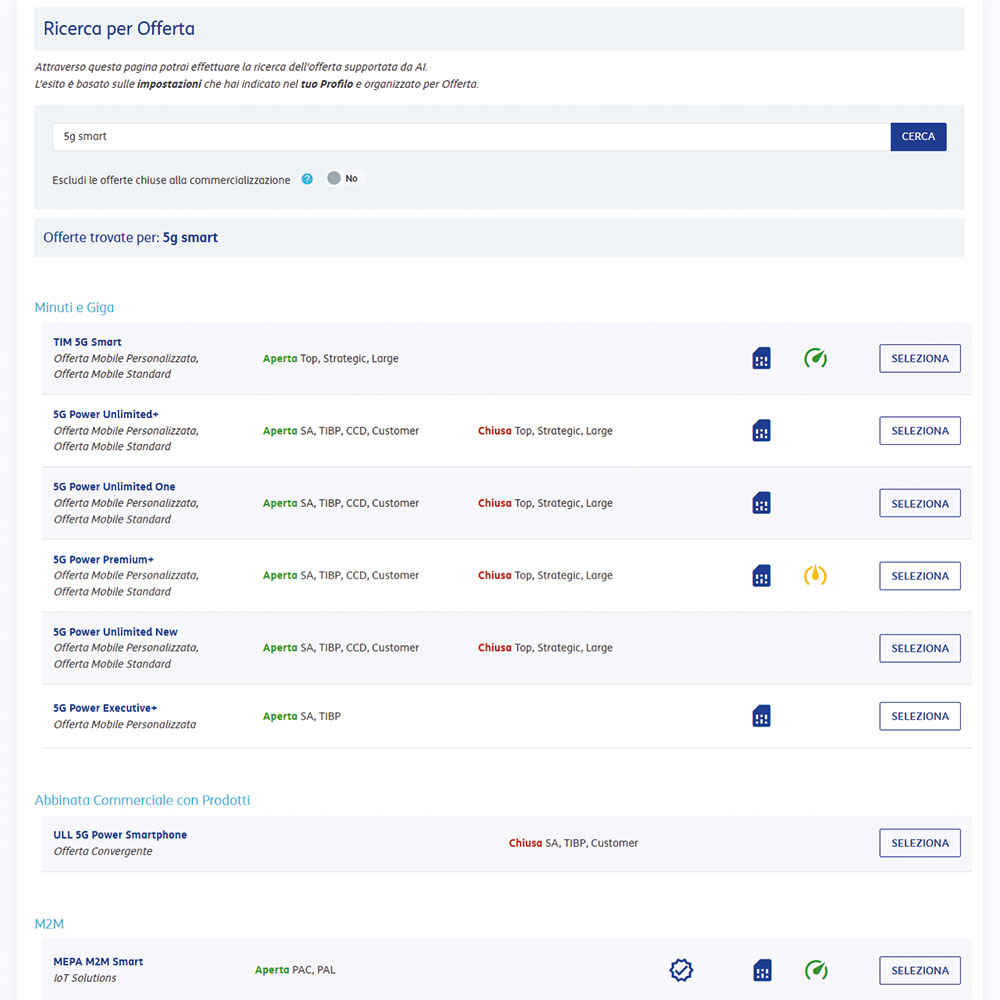Viewport: 1000px width, 1000px height.
Task: Open 5G Power Unlimited New offer title
Action: (115, 632)
